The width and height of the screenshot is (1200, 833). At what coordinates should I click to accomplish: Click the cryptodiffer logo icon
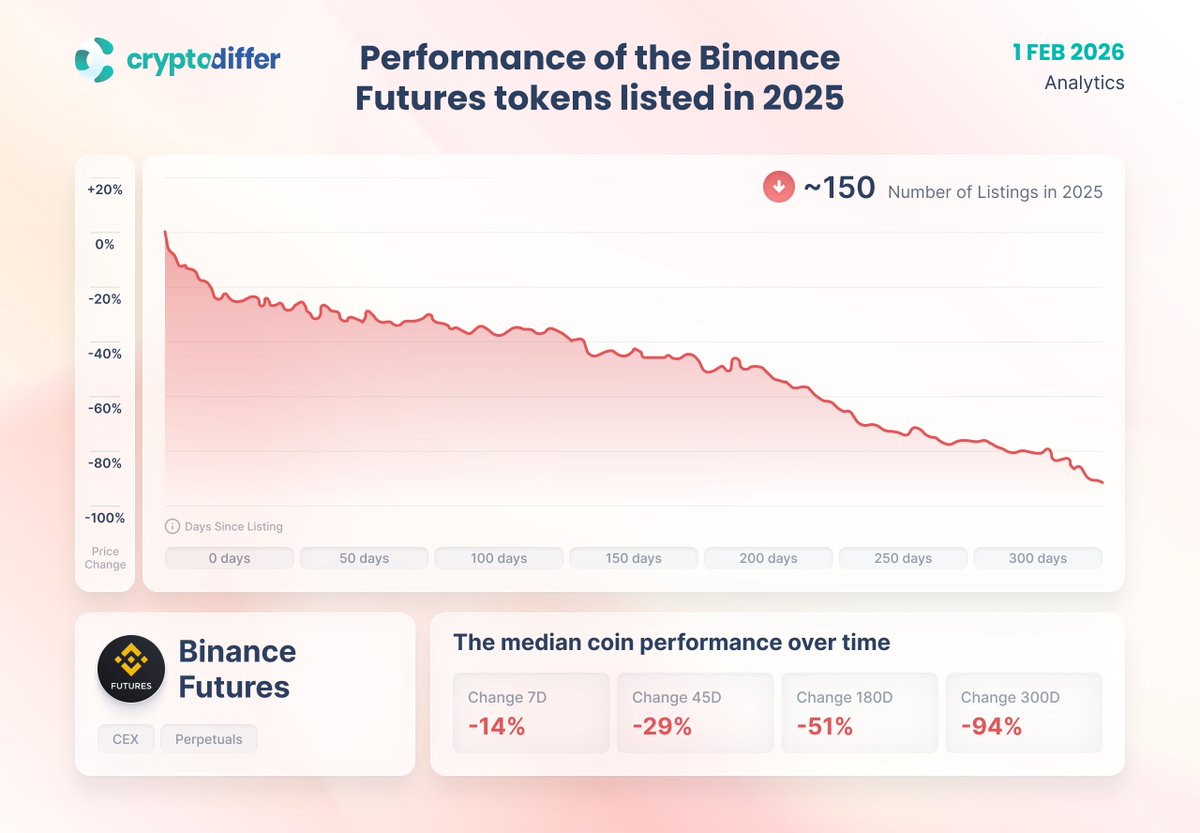click(x=95, y=60)
